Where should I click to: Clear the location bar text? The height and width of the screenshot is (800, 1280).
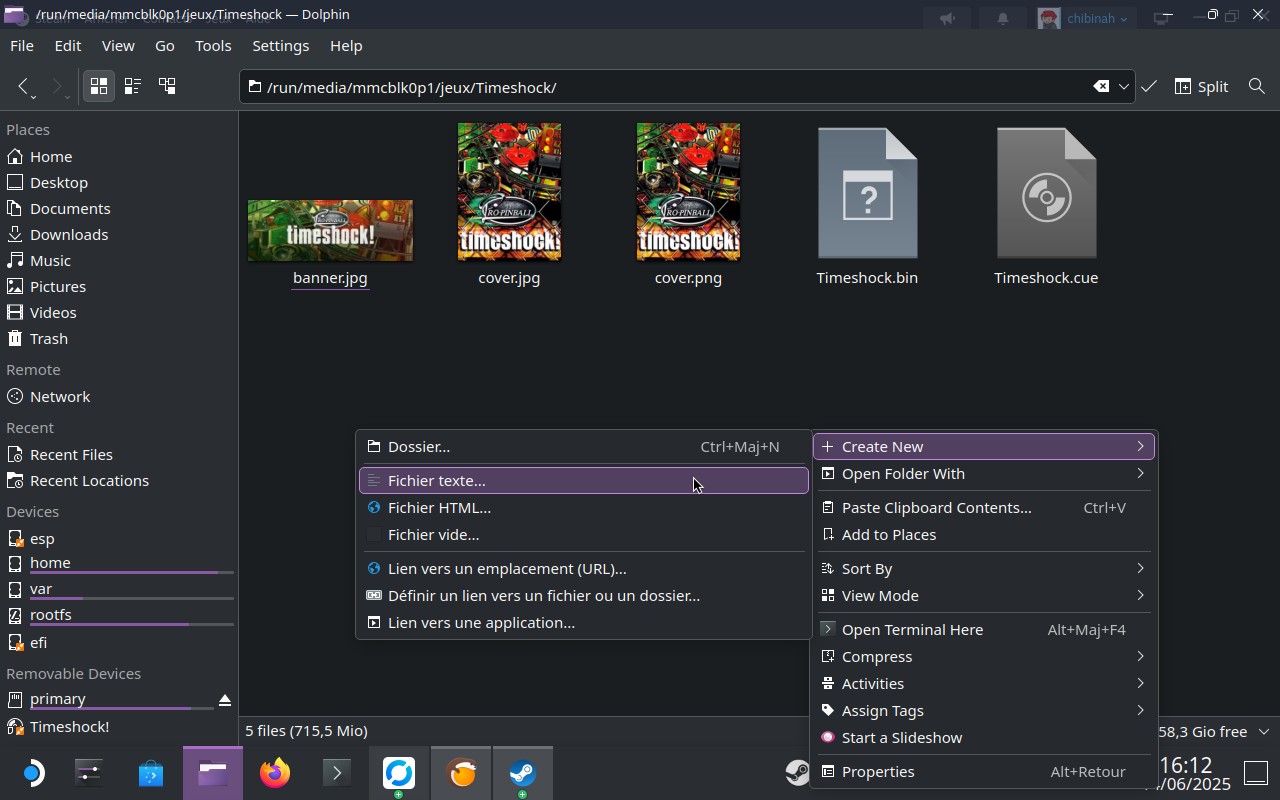1101,87
